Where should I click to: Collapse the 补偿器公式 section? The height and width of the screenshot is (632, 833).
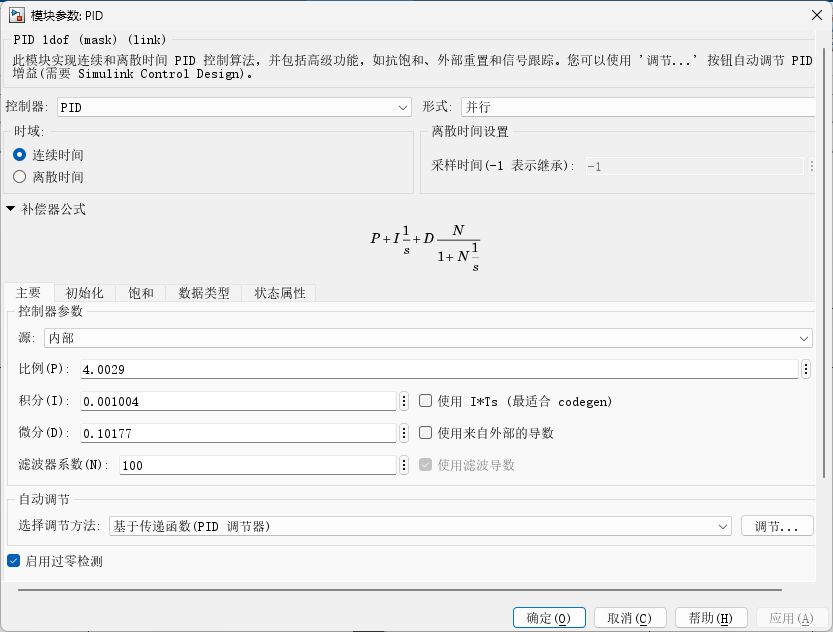tap(11, 209)
